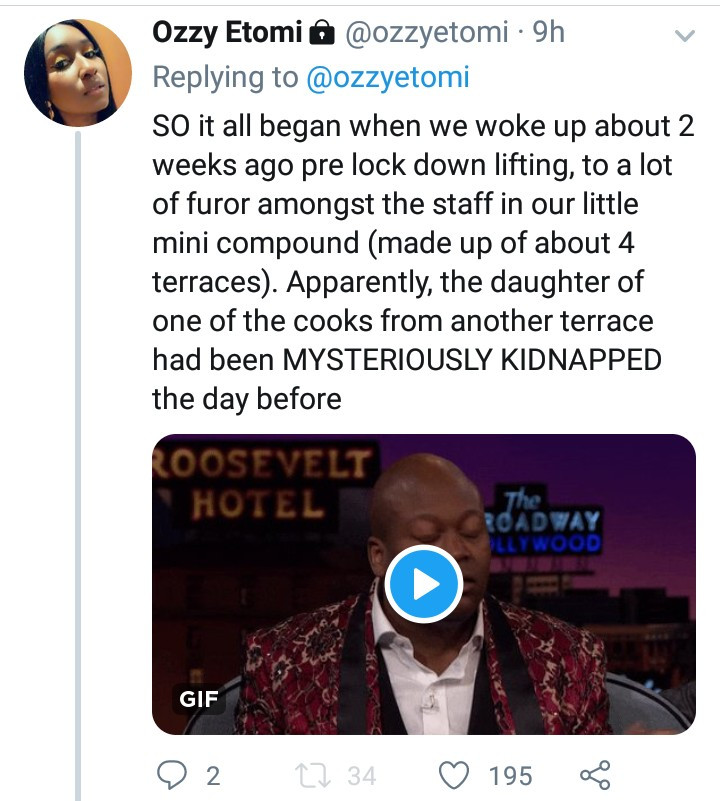Retweet this post using the retweet icon
720x801 pixels.
(x=309, y=774)
